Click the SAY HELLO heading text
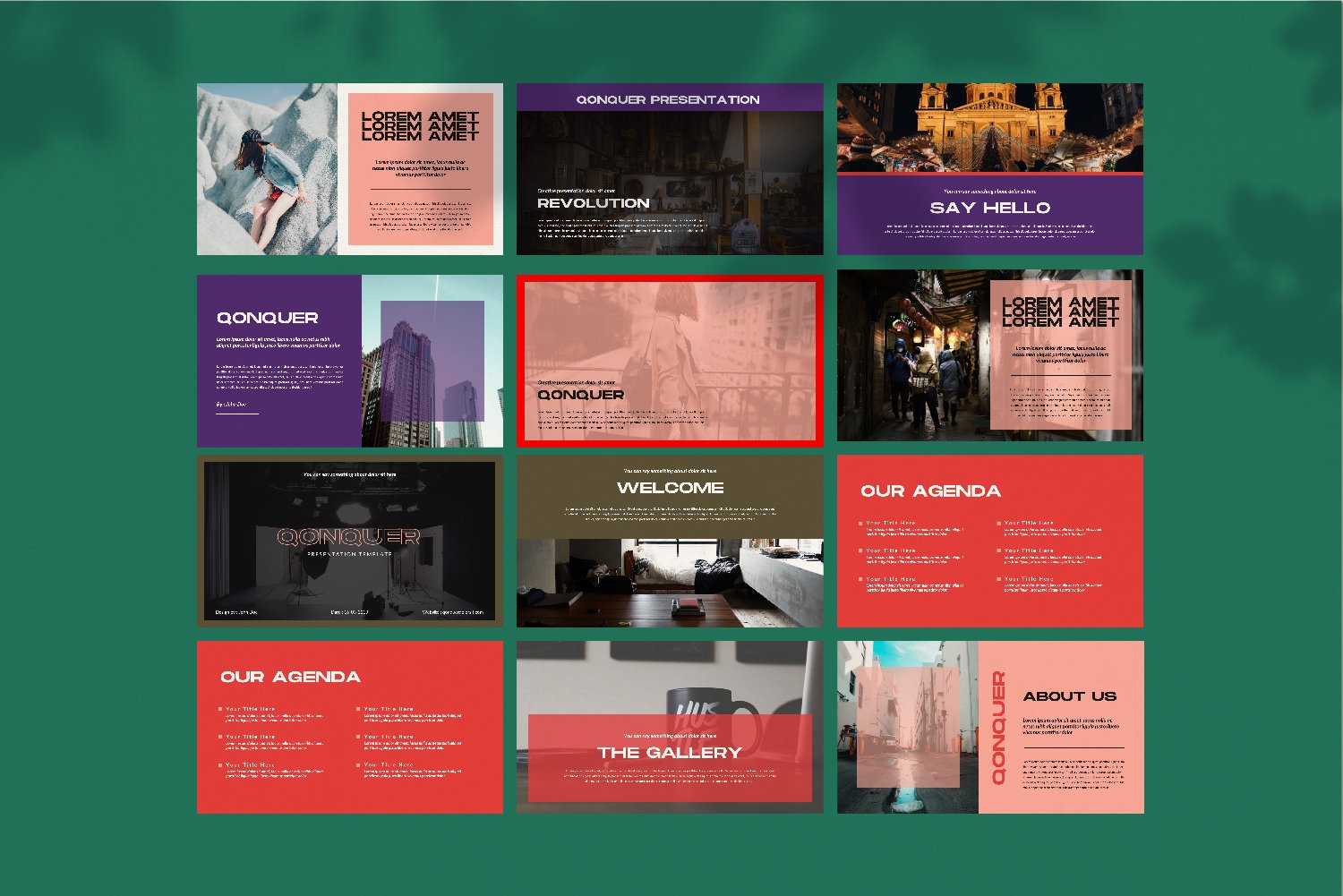The height and width of the screenshot is (896, 1343). [x=990, y=208]
